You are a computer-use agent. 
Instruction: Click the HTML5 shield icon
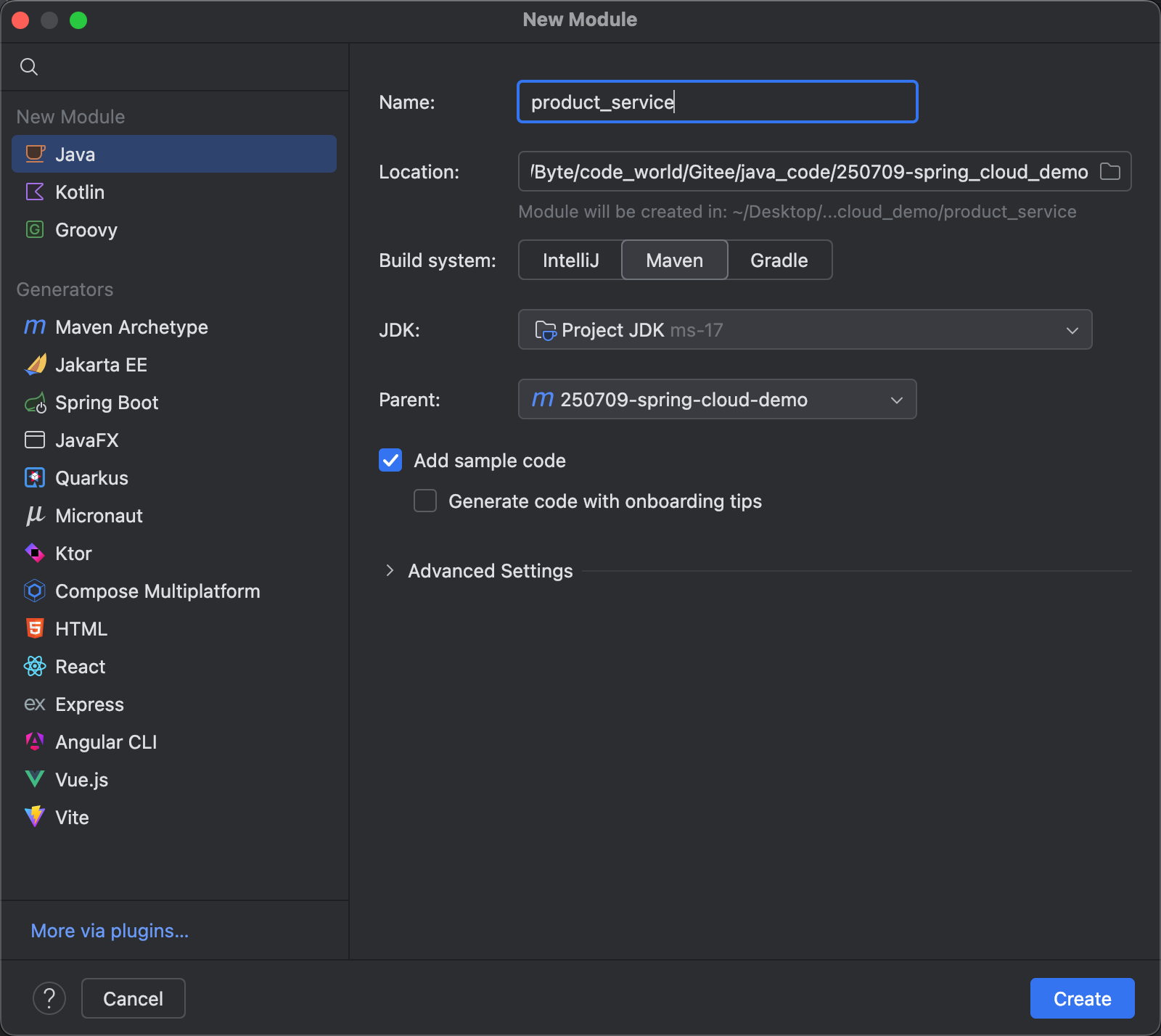(x=35, y=628)
